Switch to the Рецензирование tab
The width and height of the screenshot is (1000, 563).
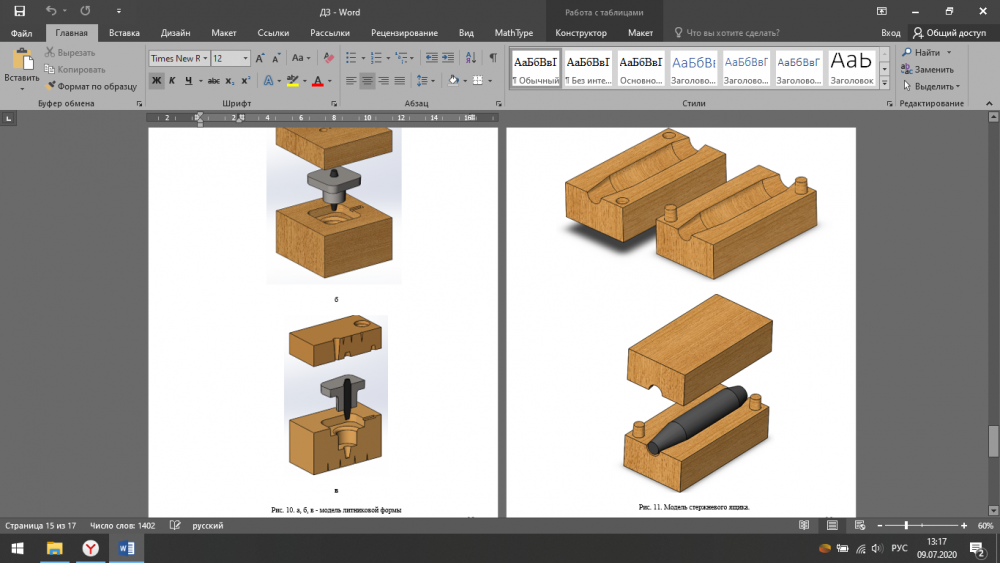[403, 33]
